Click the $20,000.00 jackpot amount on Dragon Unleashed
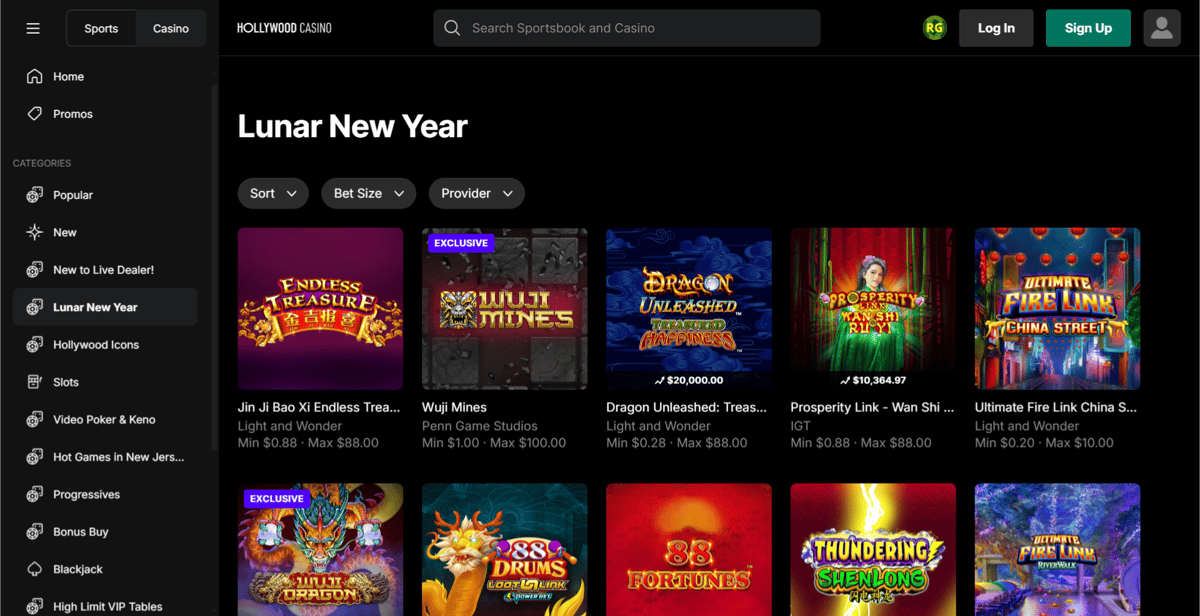This screenshot has height=616, width=1200. (695, 380)
